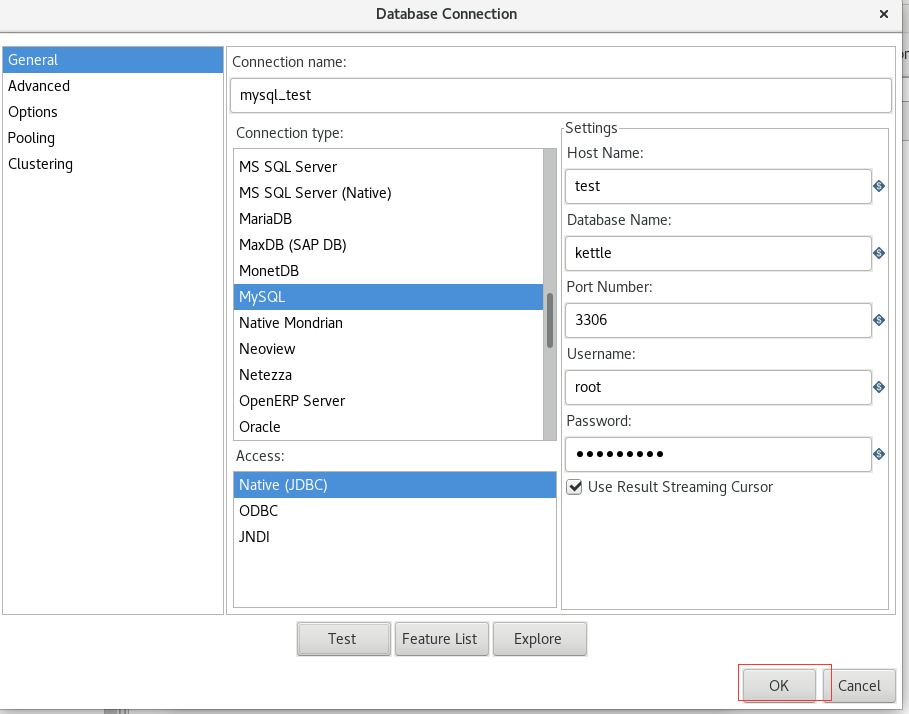Focus the Port Number field
This screenshot has width=909, height=714.
718,320
